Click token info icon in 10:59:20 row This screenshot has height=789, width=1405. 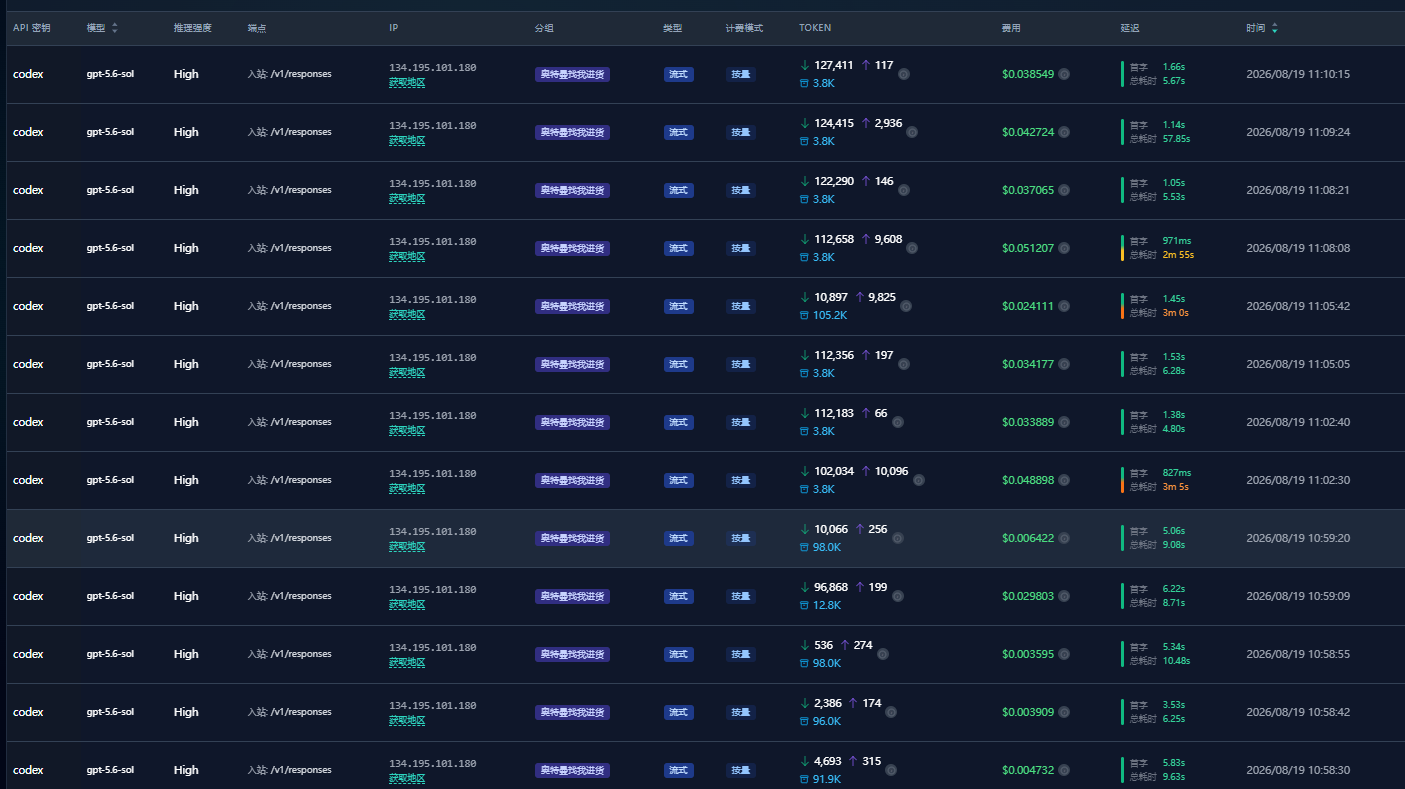click(x=897, y=538)
